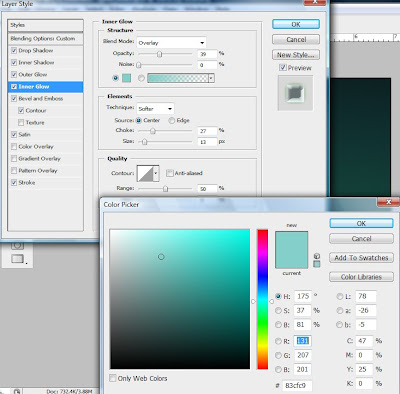The height and width of the screenshot is (394, 400).
Task: Open Color Libraries
Action: coord(361,277)
